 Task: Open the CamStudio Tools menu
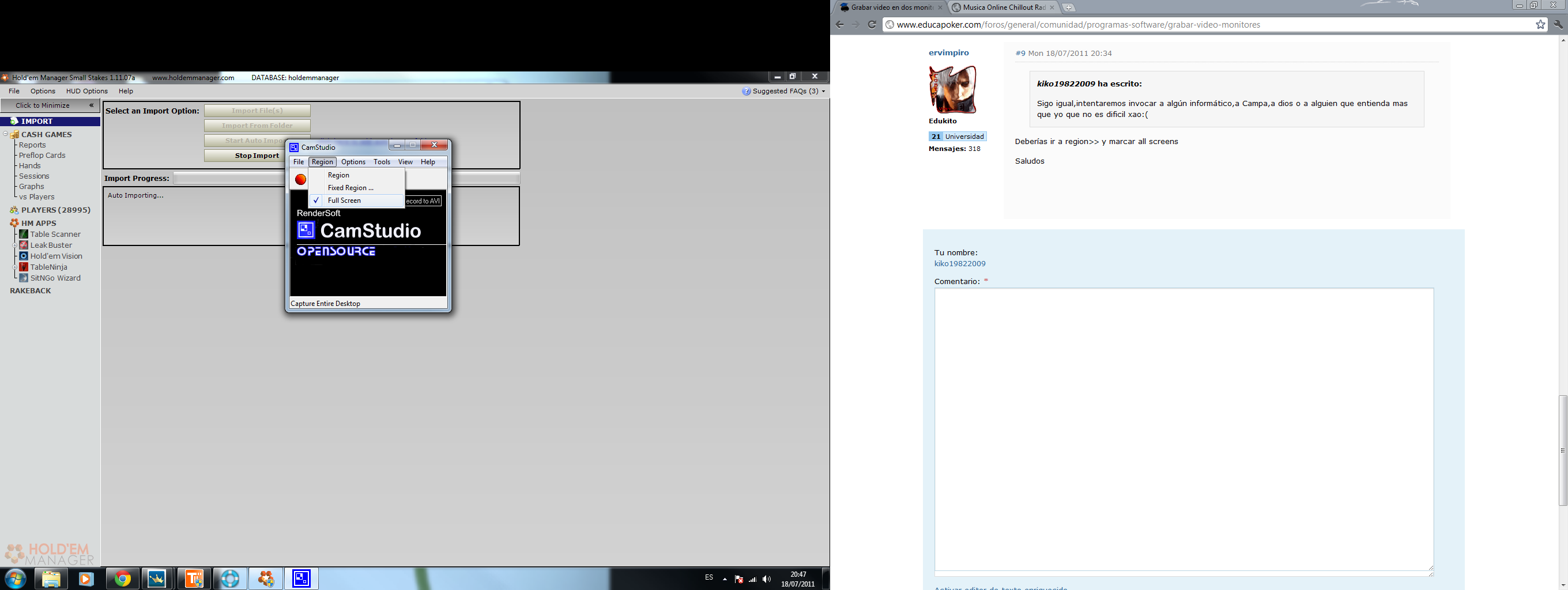click(x=382, y=162)
